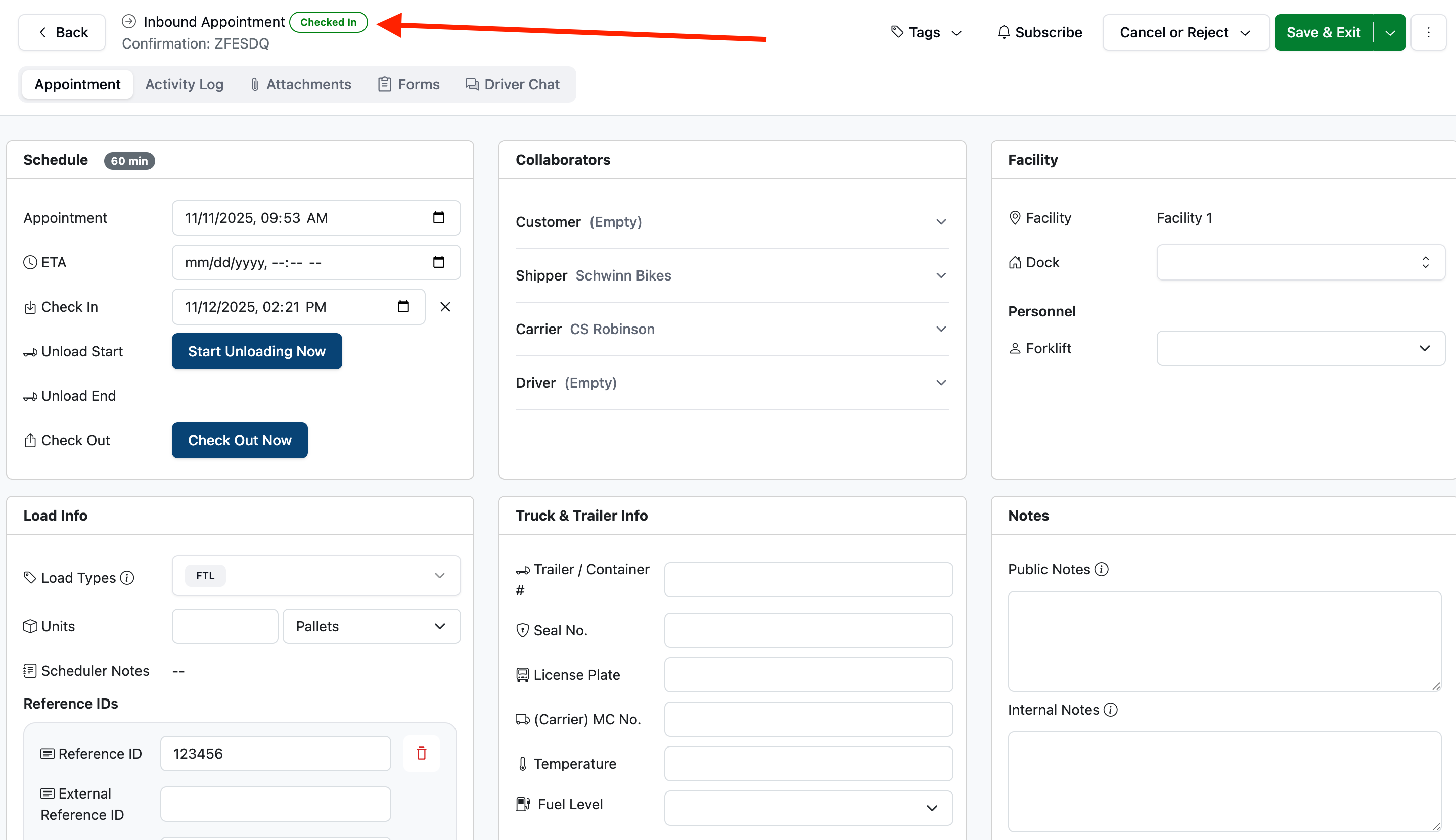Image resolution: width=1456 pixels, height=840 pixels.
Task: Show the Internal Notes info icon
Action: click(x=1110, y=710)
